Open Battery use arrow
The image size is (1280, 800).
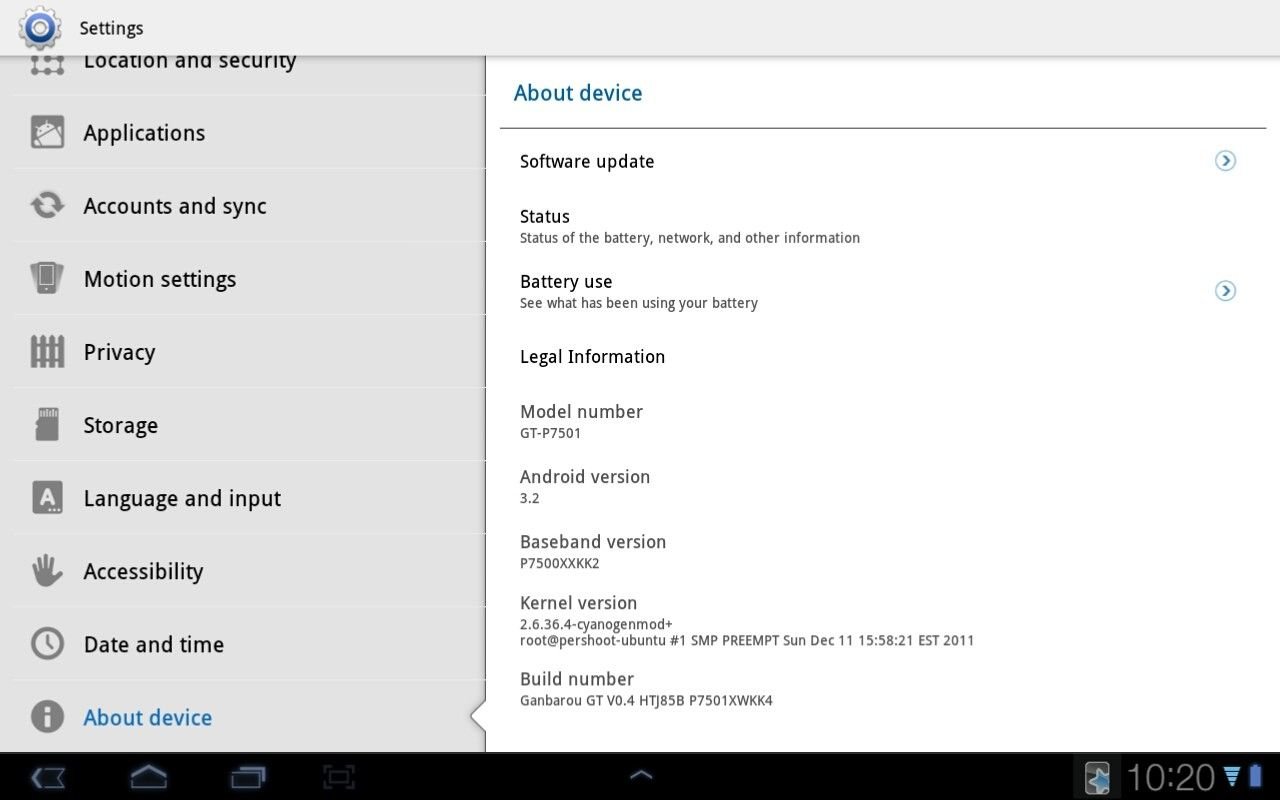click(1225, 291)
